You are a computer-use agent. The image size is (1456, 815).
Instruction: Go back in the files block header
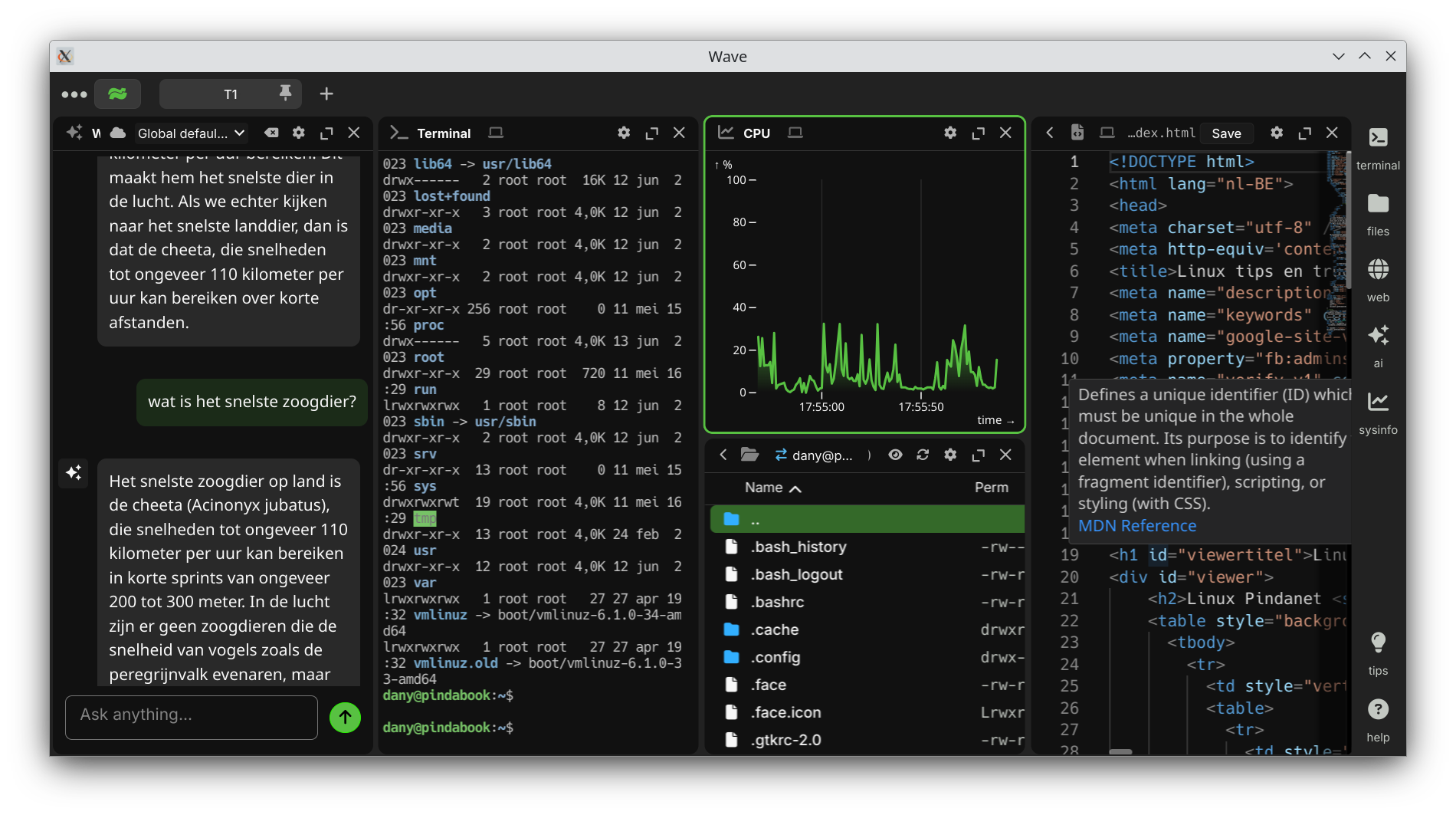point(723,455)
